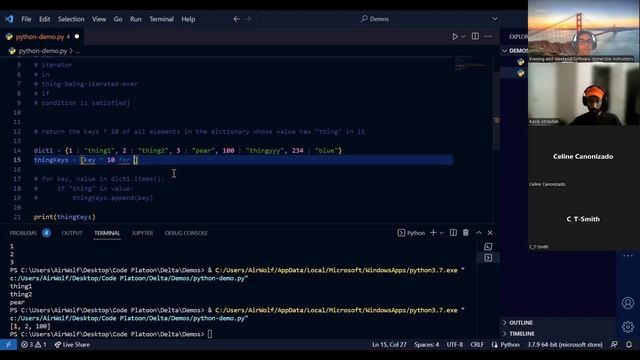Click the Python terminal profile label

coord(411,233)
